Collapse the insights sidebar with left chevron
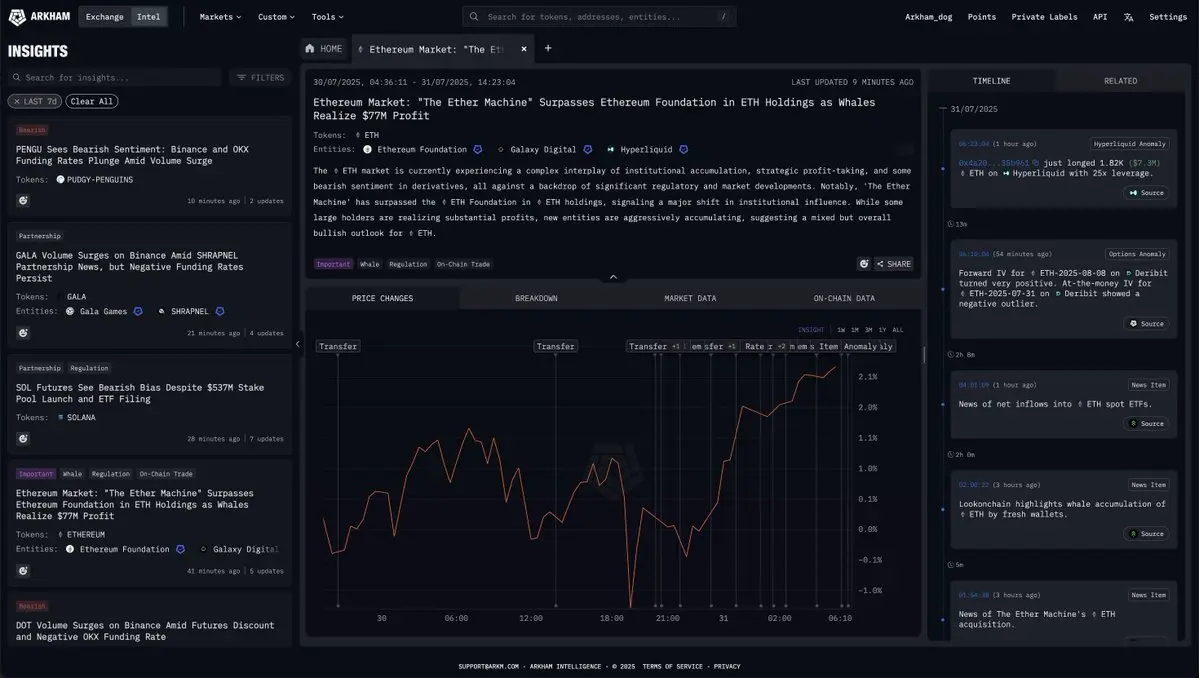 pos(297,344)
